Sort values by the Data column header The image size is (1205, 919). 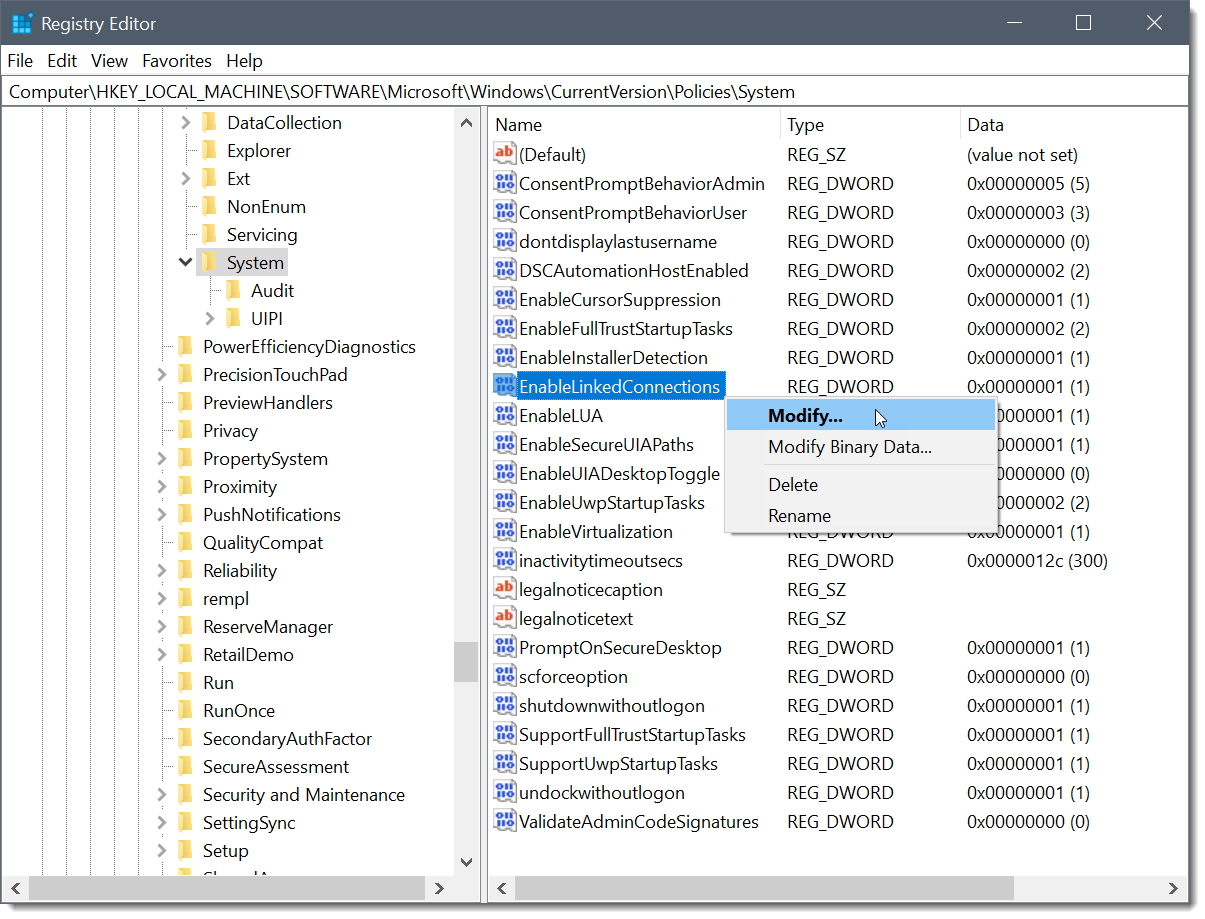pyautogui.click(x=1073, y=125)
